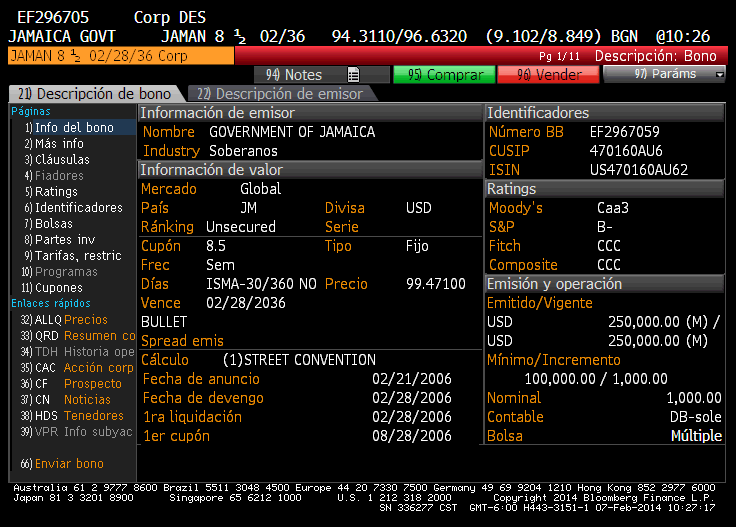
Task: Open ALLQ Precios quick link
Action: point(70,320)
